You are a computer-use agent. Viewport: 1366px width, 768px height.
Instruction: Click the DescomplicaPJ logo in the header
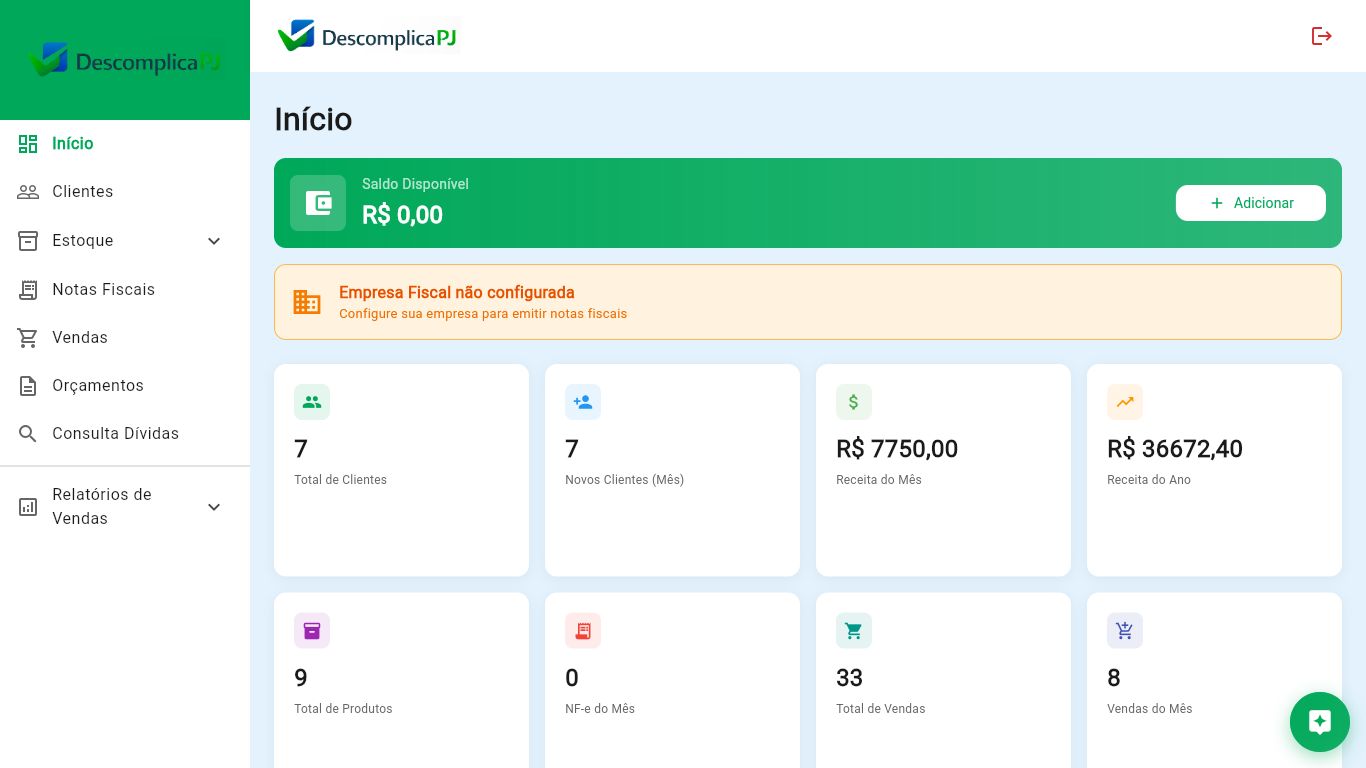pyautogui.click(x=367, y=36)
